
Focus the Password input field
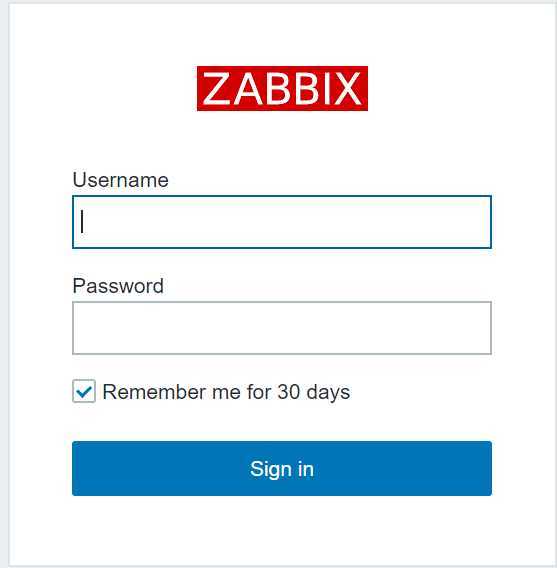pyautogui.click(x=282, y=328)
